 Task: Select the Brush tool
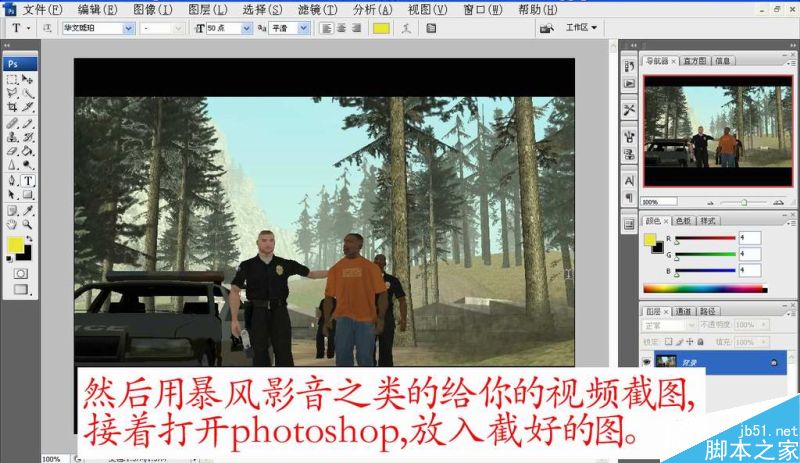click(28, 123)
